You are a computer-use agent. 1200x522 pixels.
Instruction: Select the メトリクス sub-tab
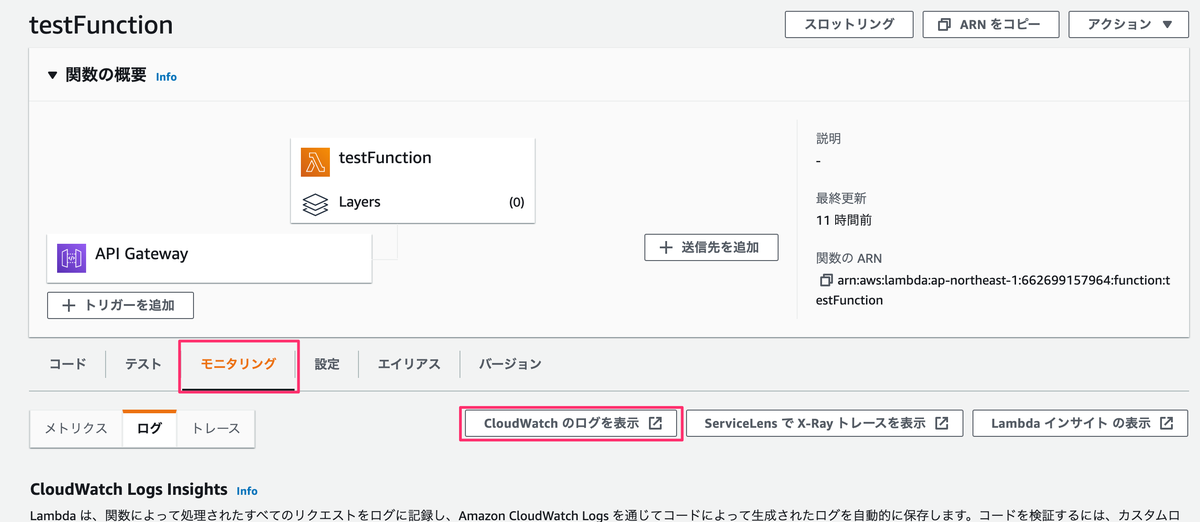76,428
